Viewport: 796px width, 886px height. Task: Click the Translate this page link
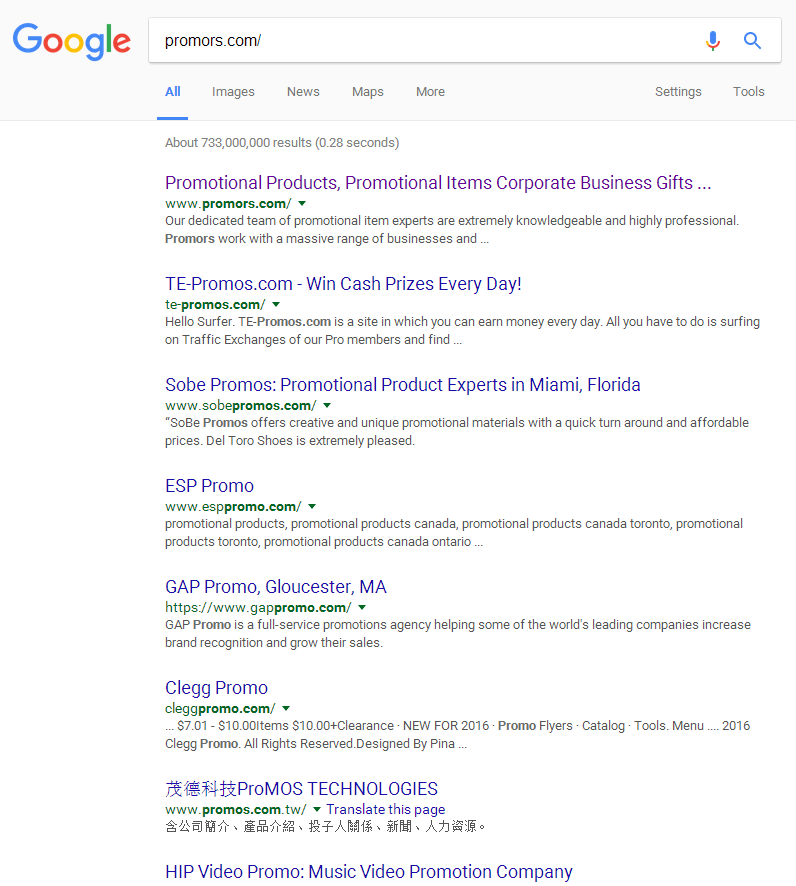pos(386,810)
